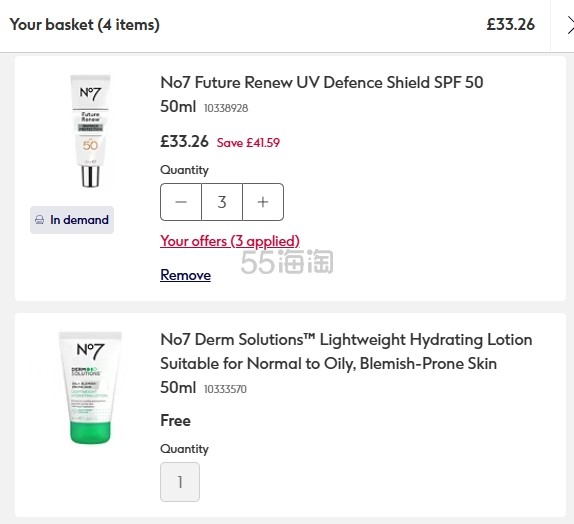This screenshot has height=524, width=574.
Task: Click the basket arrow icon at top right
Action: pos(570,25)
